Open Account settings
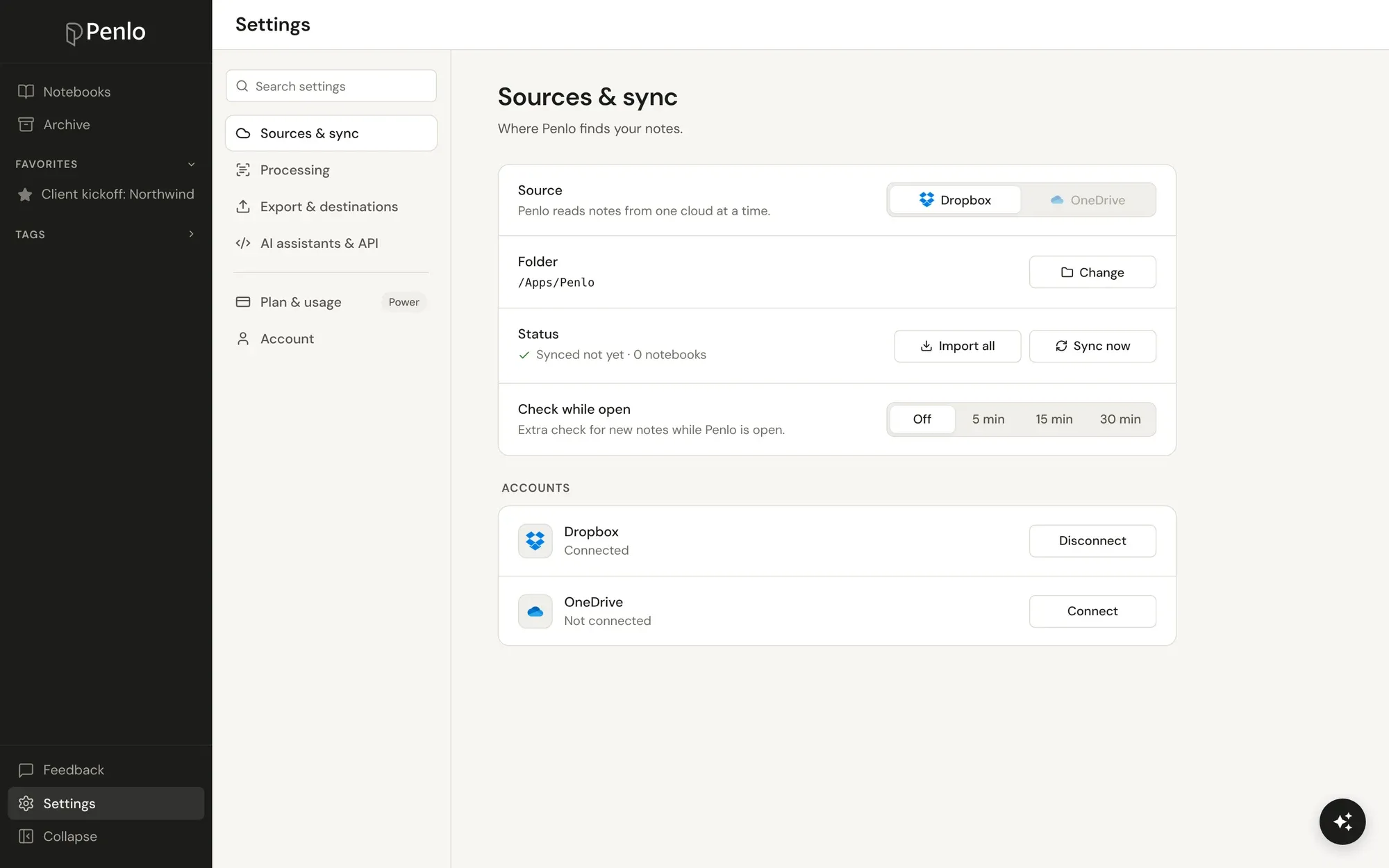The height and width of the screenshot is (868, 1389). [x=331, y=339]
